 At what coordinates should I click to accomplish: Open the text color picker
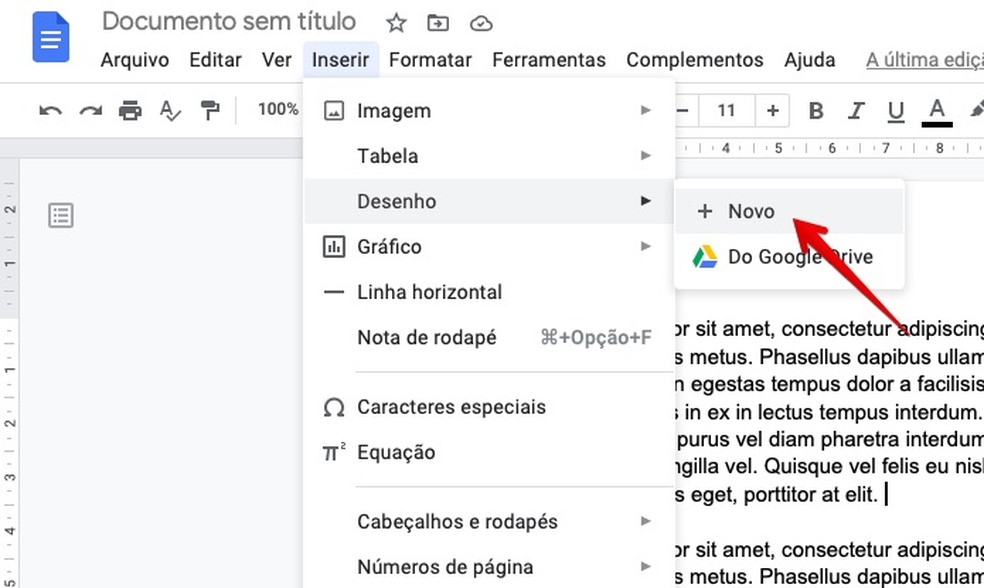(937, 111)
